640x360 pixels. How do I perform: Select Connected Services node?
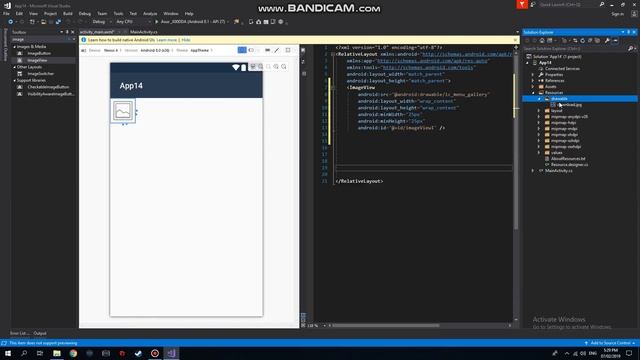click(562, 69)
